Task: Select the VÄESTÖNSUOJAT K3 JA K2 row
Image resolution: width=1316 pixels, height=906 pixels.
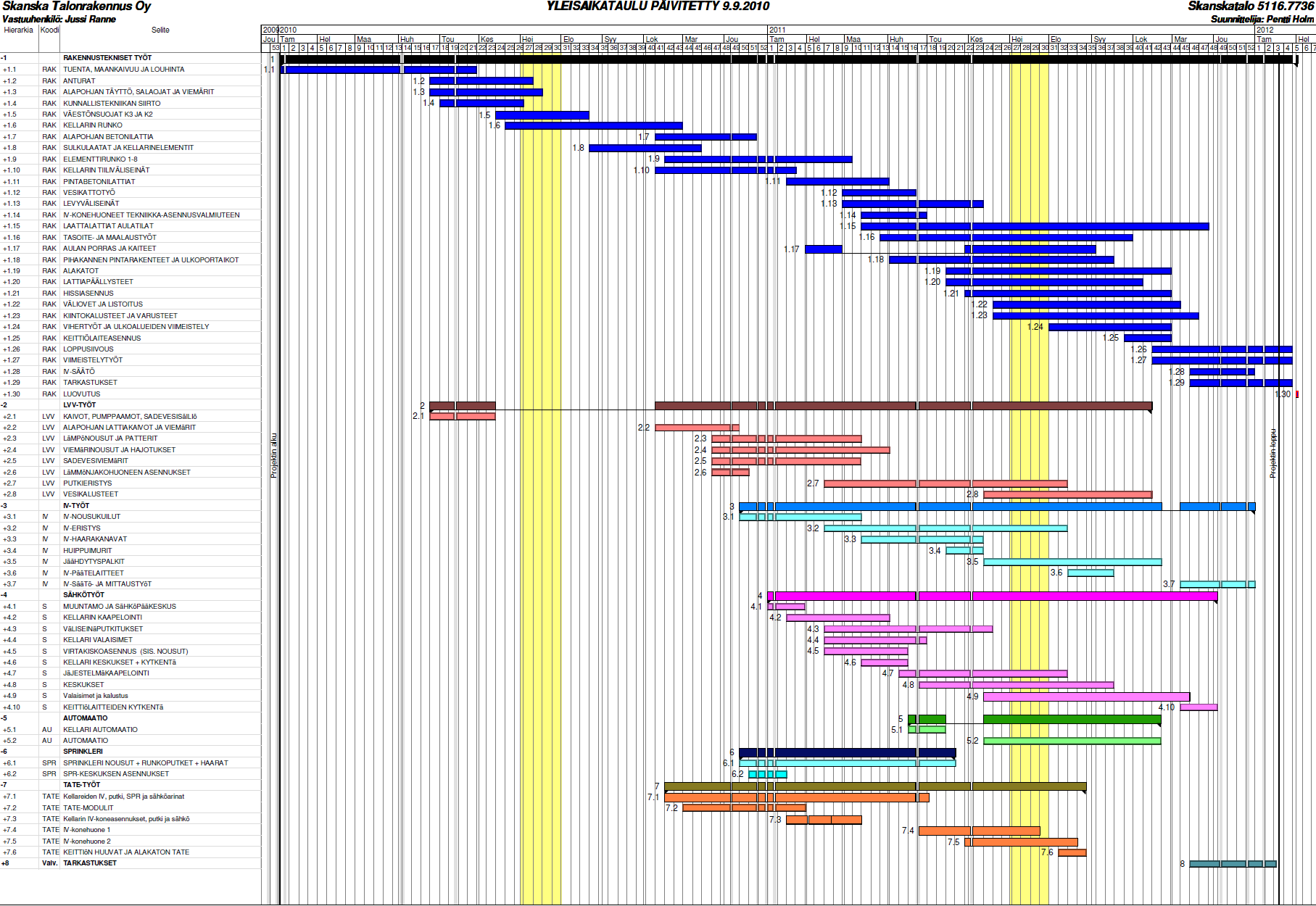Action: (131, 115)
